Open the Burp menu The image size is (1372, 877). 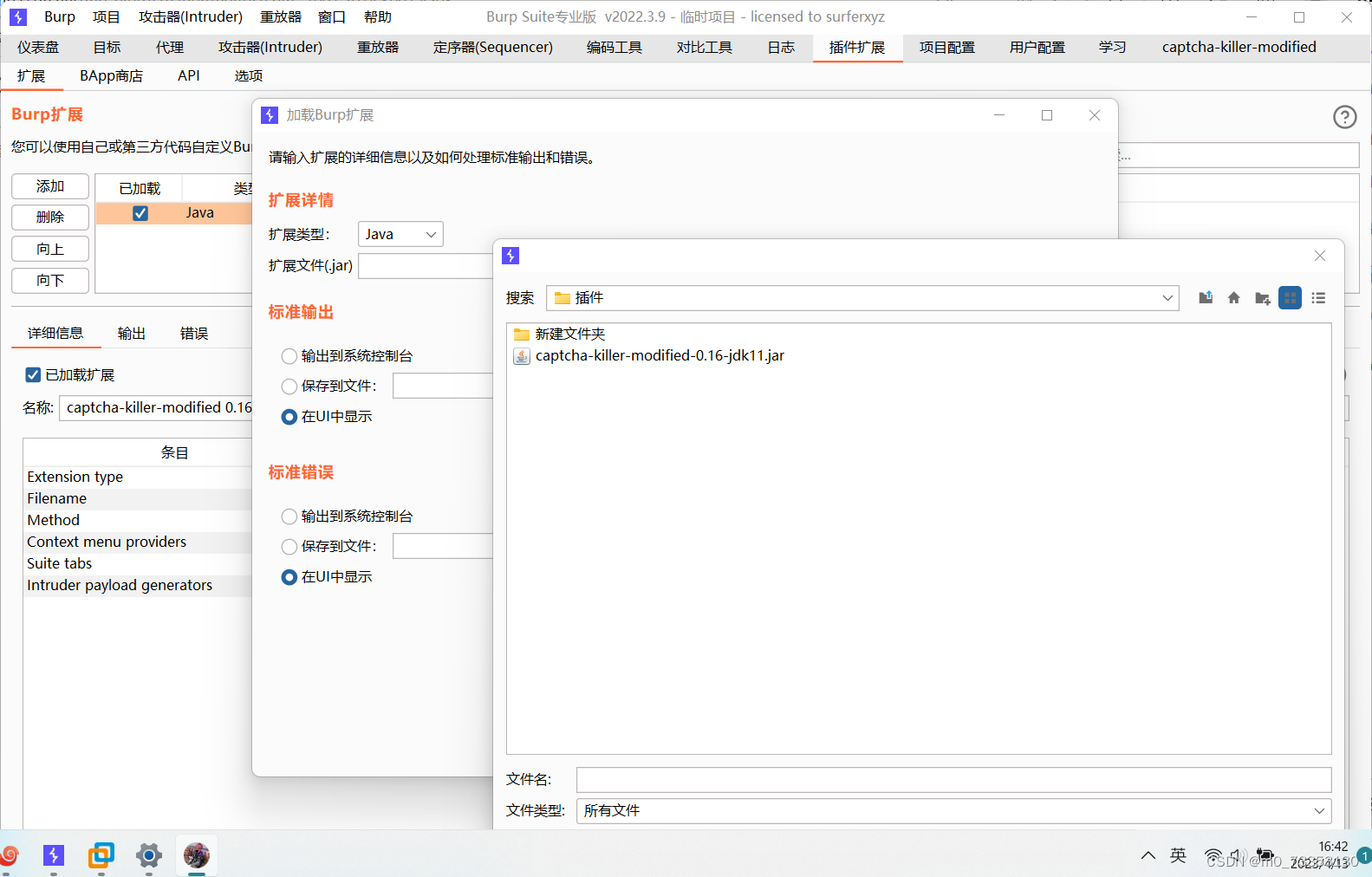tap(60, 17)
